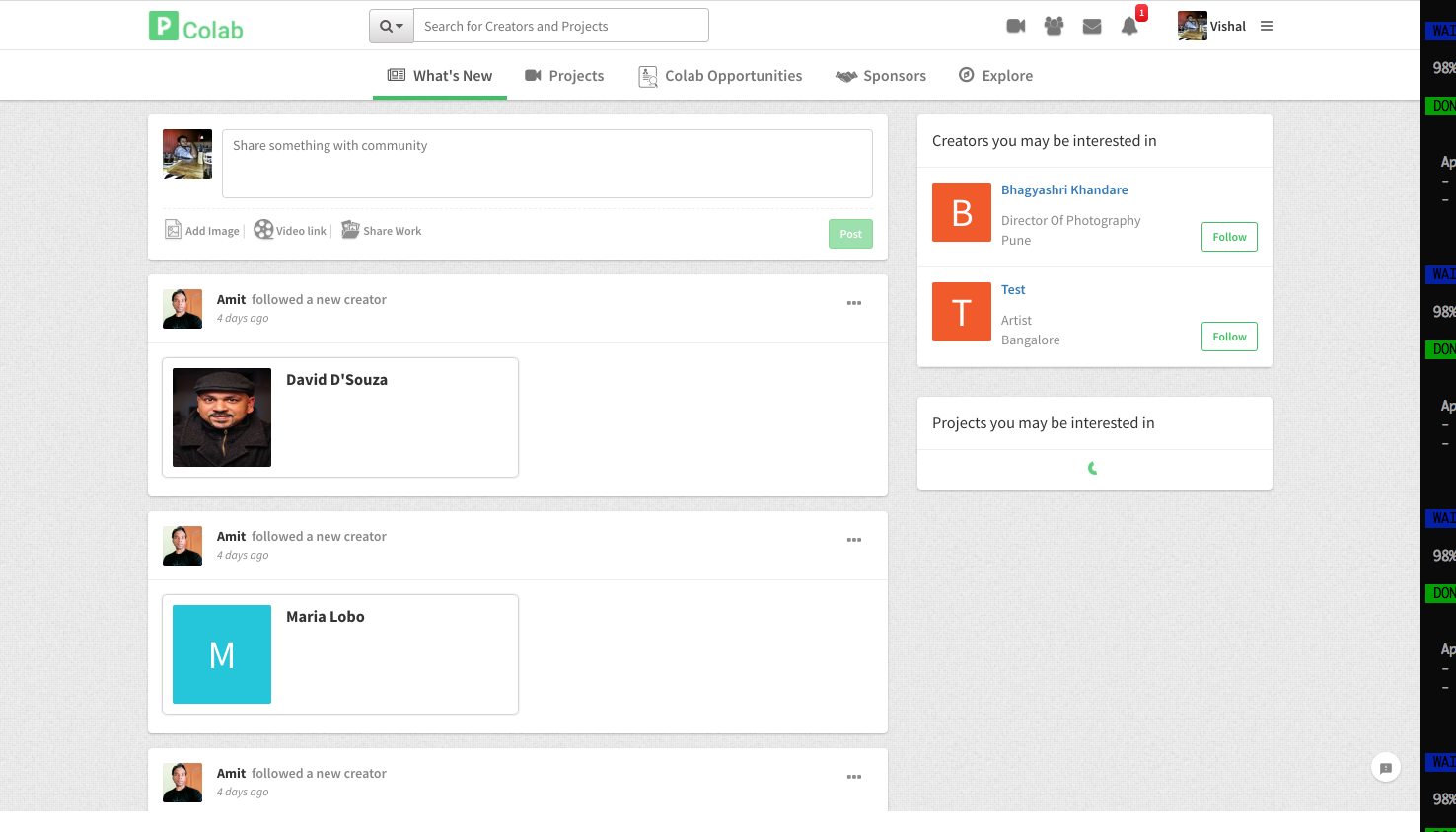This screenshot has width=1456, height=832.
Task: Click Amit's name on the David D'Souza post
Action: (231, 299)
